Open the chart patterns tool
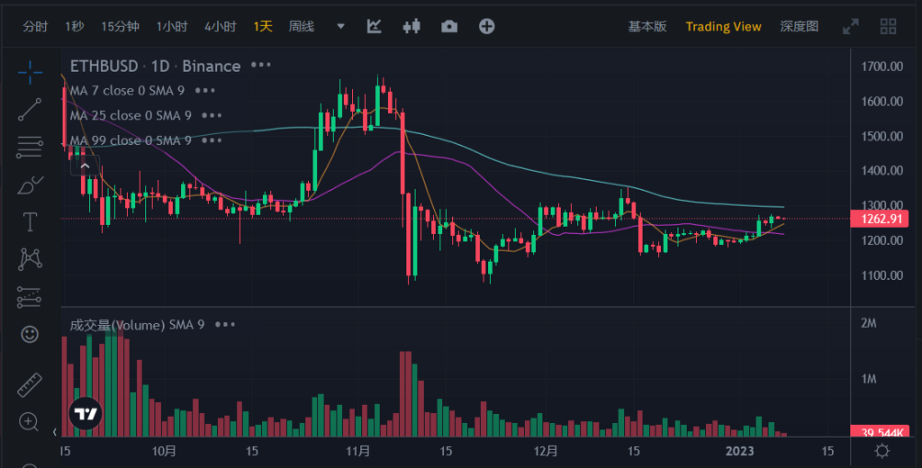The height and width of the screenshot is (468, 922). pyautogui.click(x=30, y=259)
